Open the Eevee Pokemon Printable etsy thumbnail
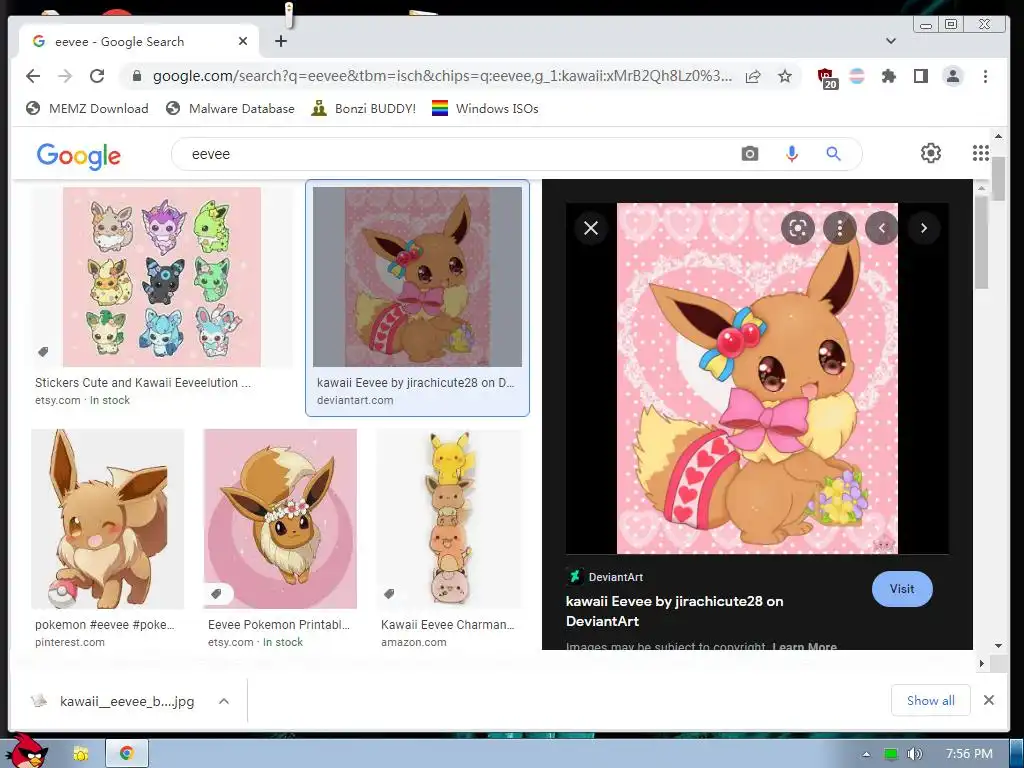1024x768 pixels. pyautogui.click(x=280, y=519)
